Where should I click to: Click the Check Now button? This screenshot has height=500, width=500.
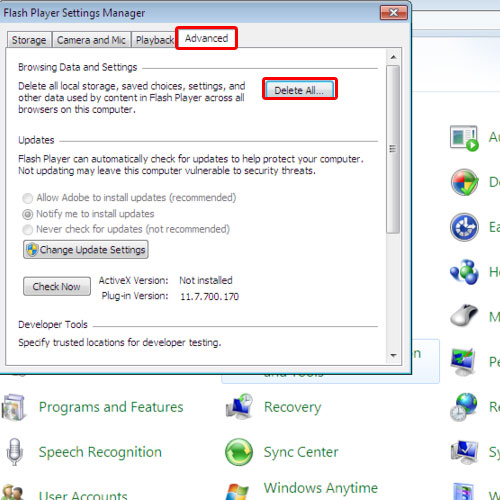(x=57, y=286)
